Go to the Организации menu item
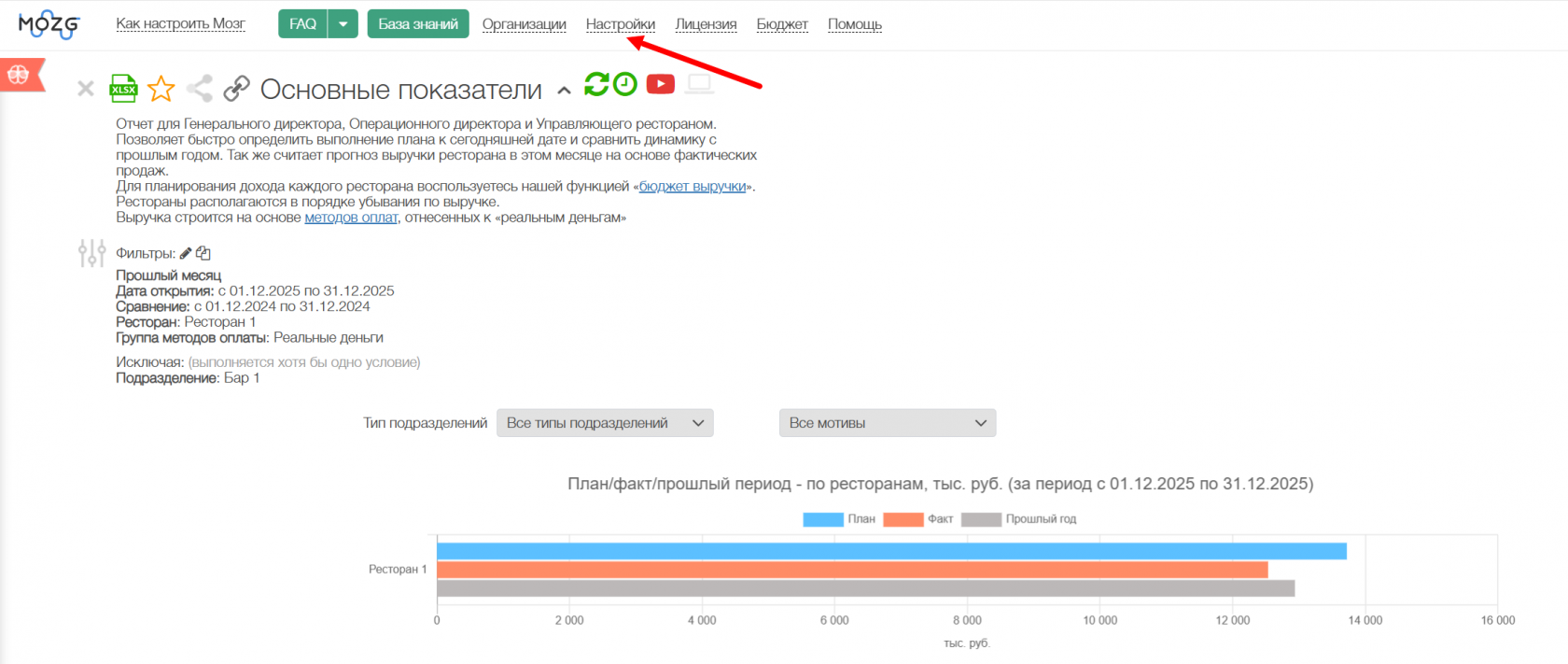 (524, 24)
